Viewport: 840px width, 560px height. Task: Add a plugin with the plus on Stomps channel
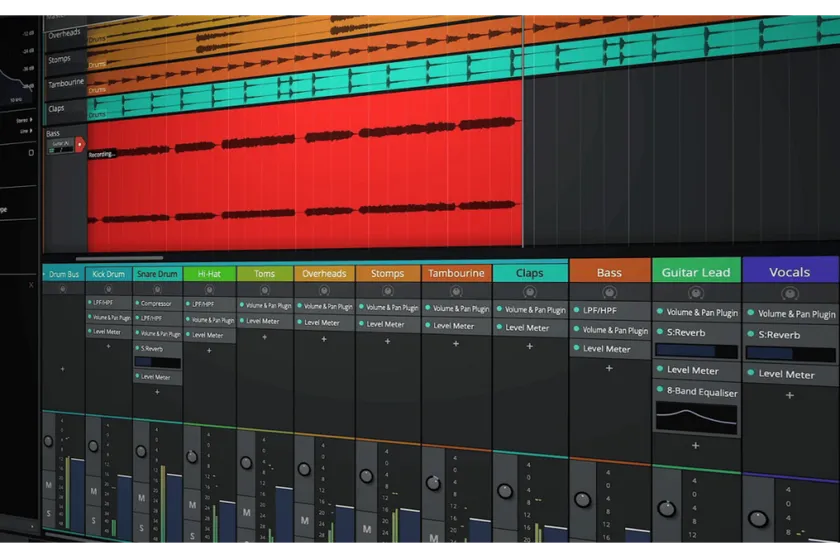pos(387,341)
